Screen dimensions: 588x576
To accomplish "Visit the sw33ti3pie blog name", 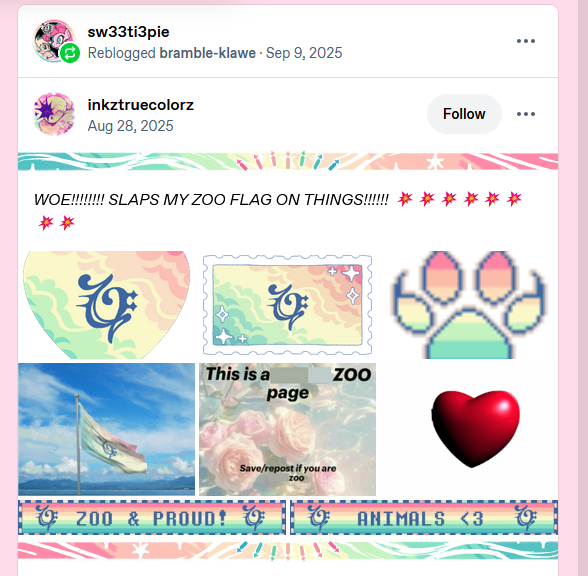I will click(x=128, y=32).
